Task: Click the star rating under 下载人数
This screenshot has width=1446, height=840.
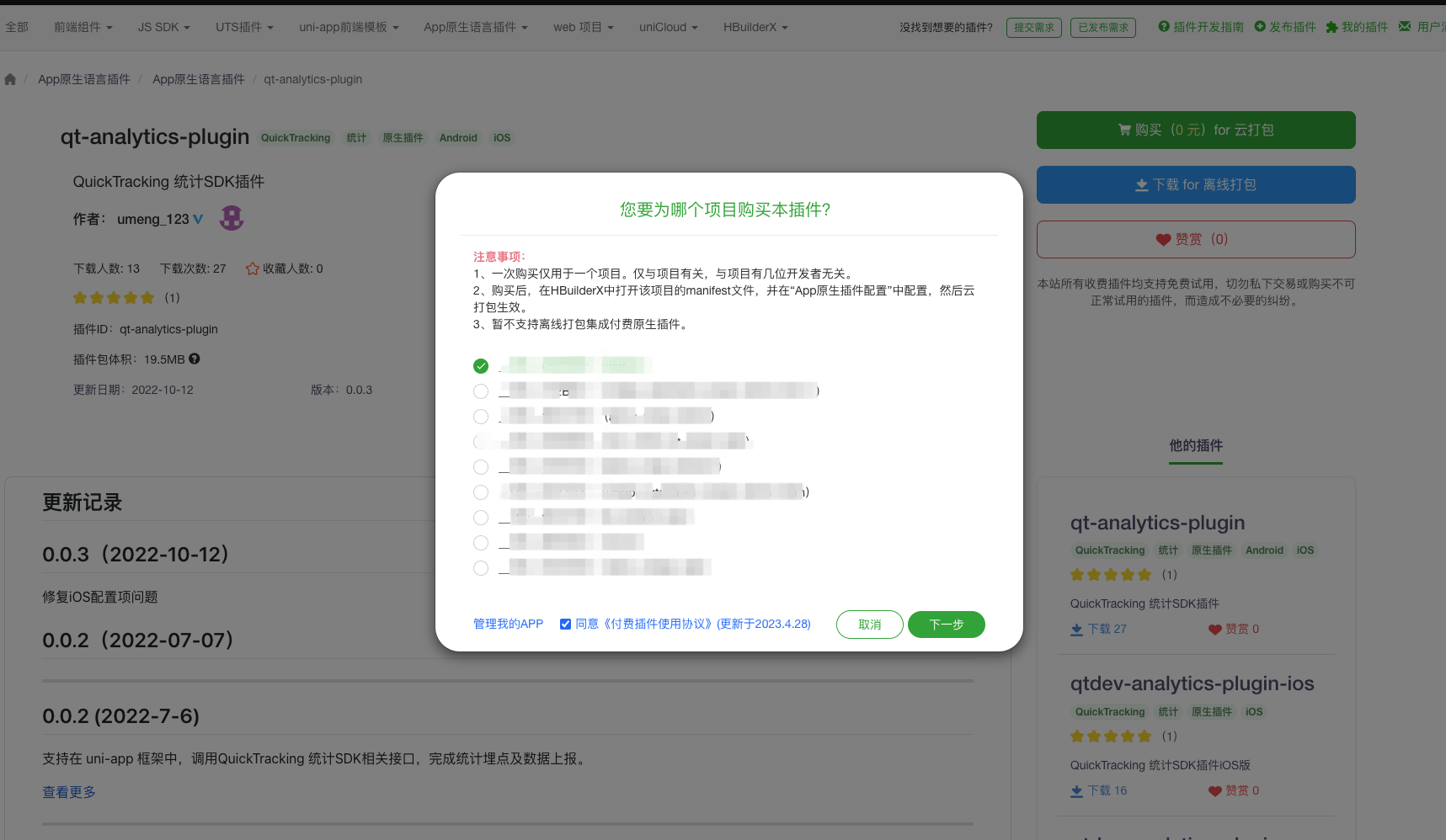Action: (114, 298)
